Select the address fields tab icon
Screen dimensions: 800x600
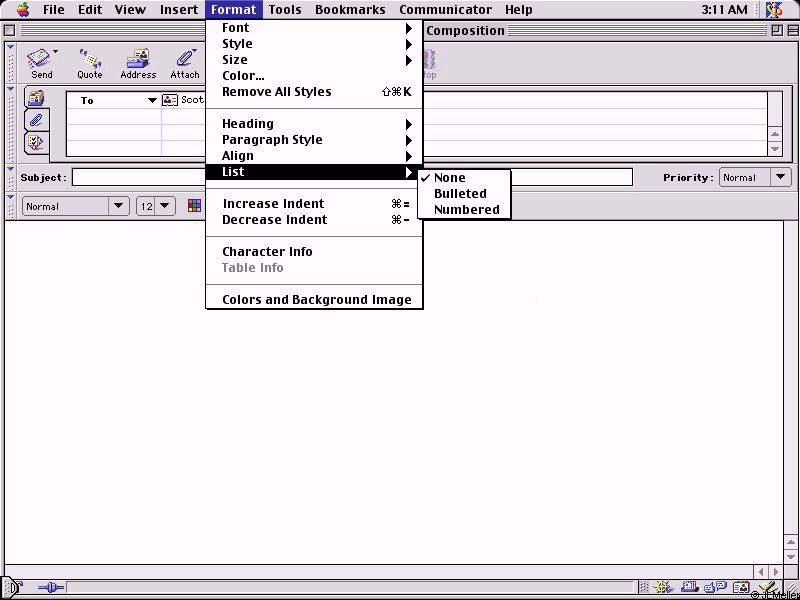37,98
